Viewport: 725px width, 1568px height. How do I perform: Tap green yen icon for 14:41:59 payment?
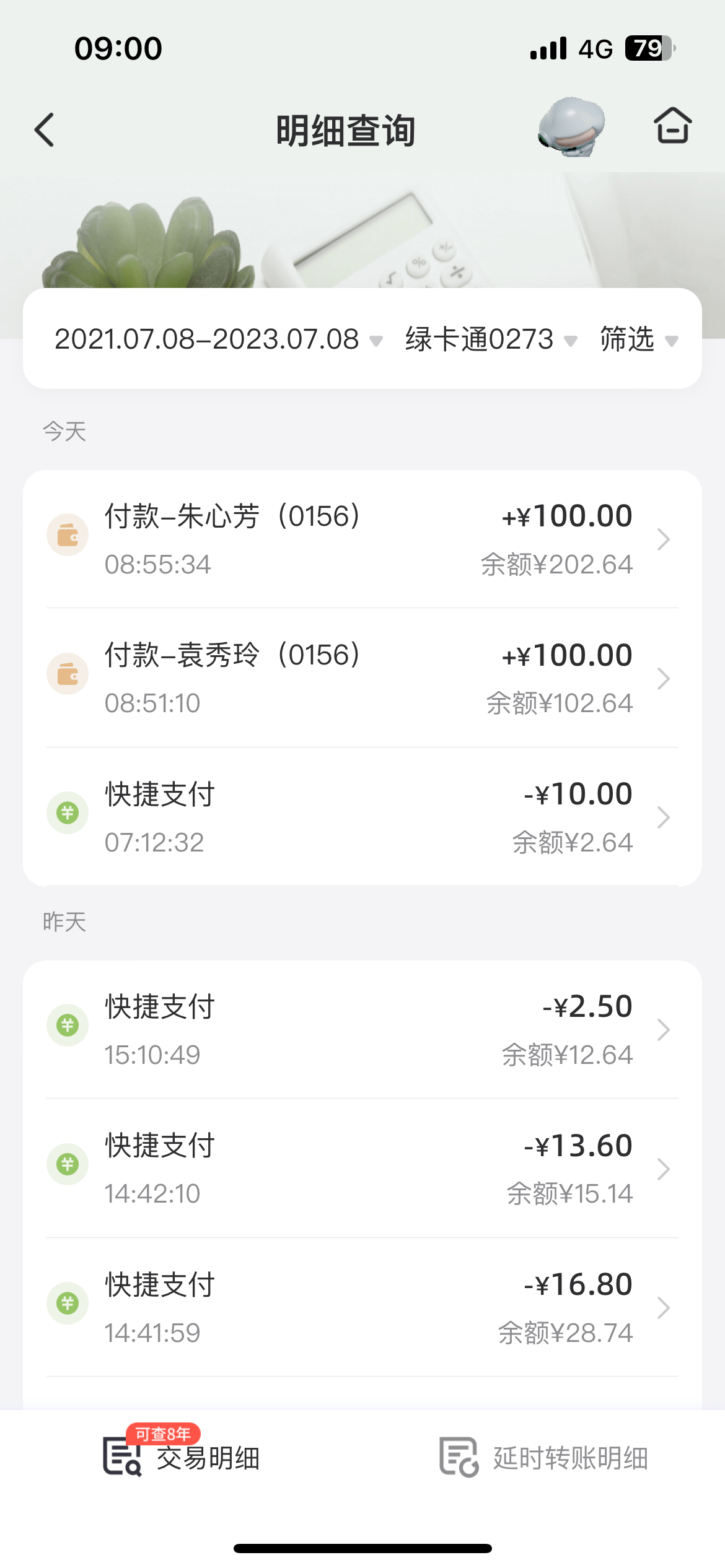68,1303
